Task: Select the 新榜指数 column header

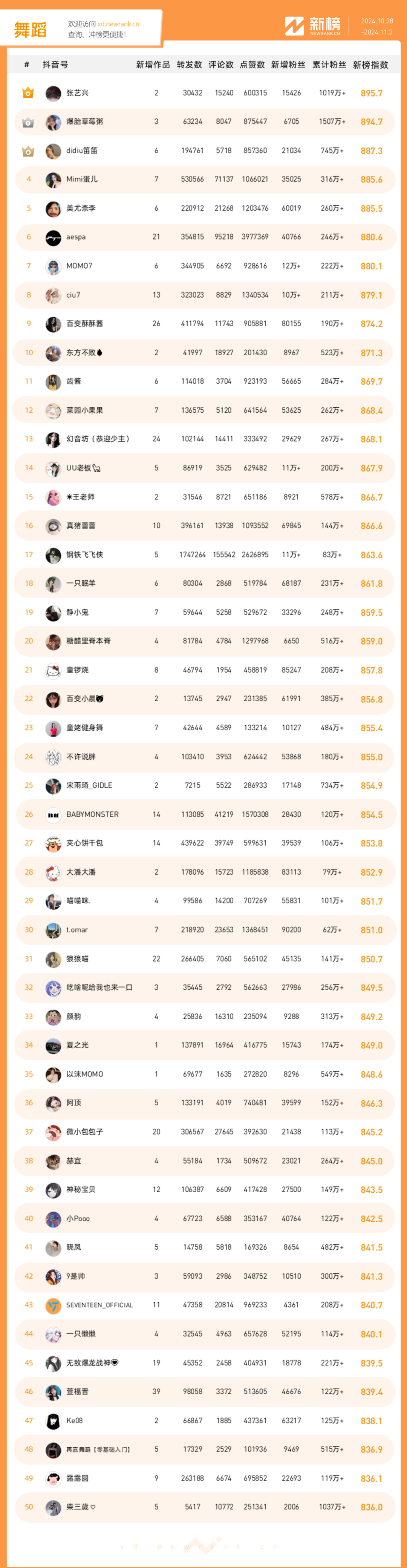Action: tap(370, 65)
